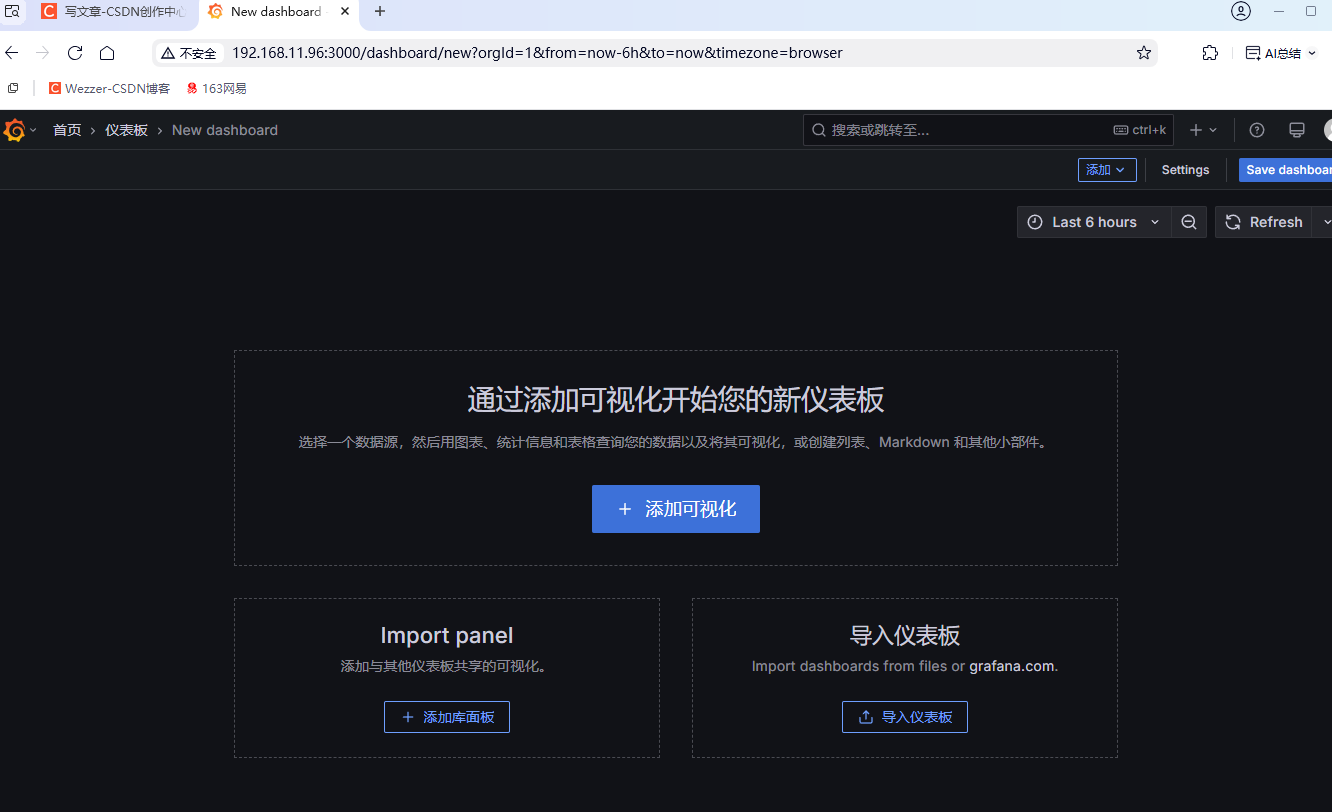Click the Refresh button

tap(1264, 222)
